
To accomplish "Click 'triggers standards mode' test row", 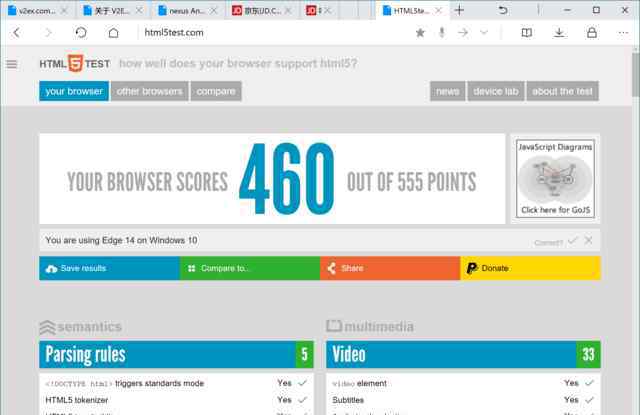I will [176, 383].
